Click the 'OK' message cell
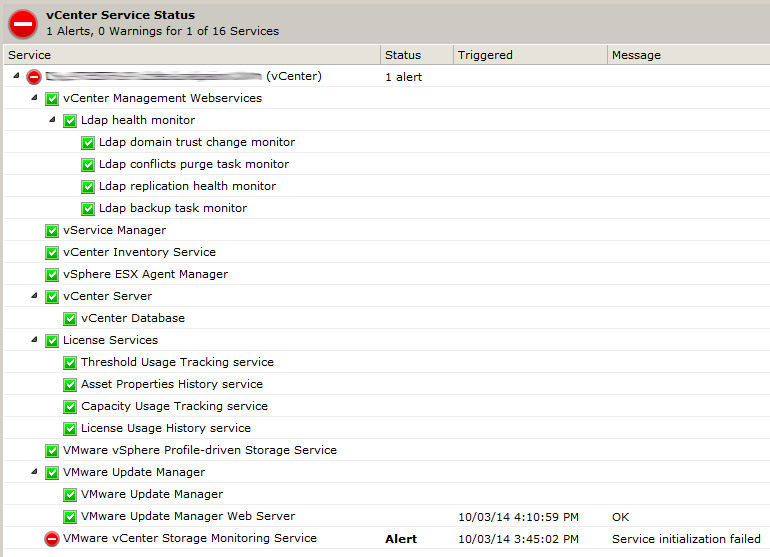Image resolution: width=770 pixels, height=557 pixels. (x=620, y=517)
